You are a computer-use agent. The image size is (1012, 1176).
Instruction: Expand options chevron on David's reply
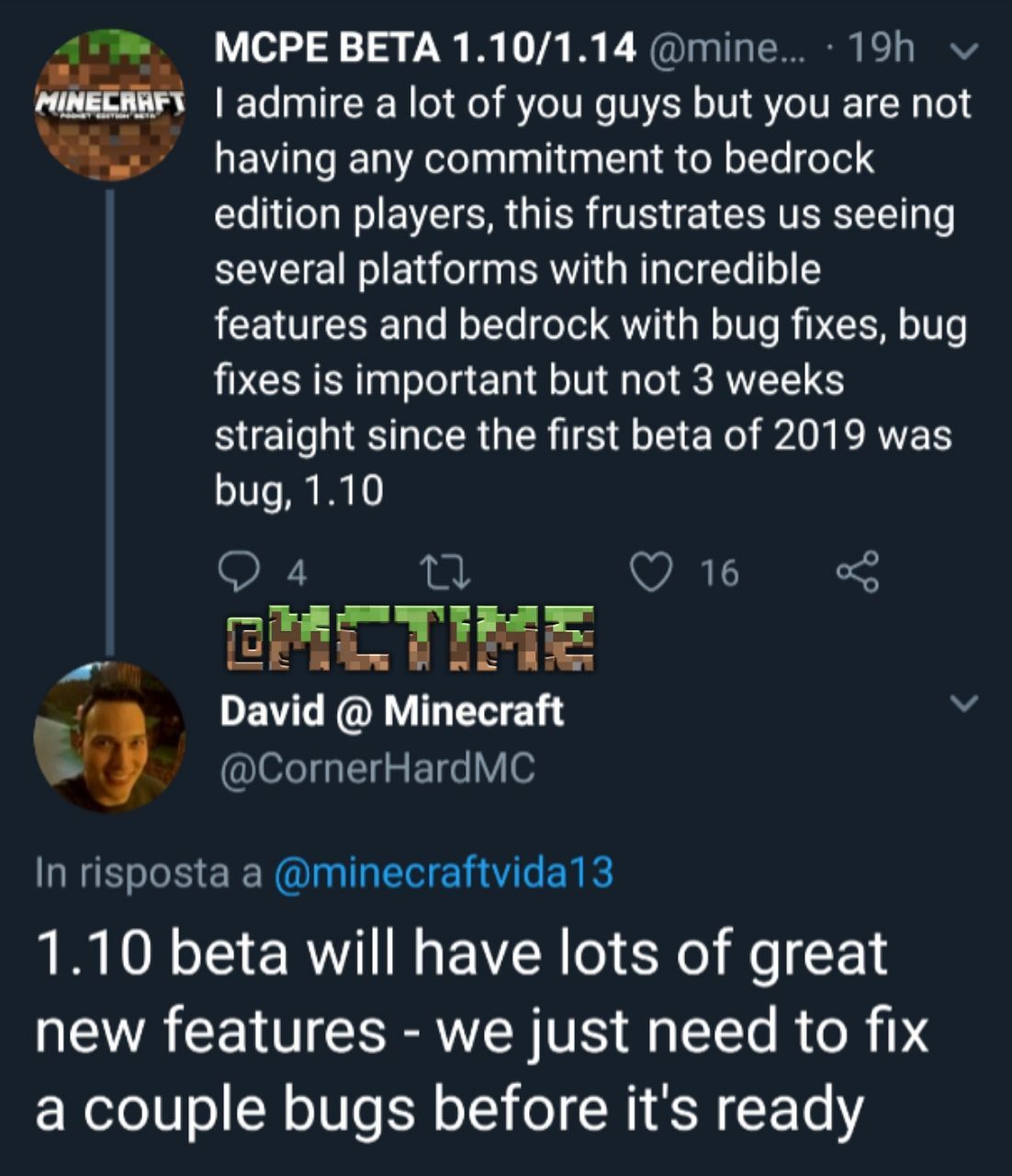[963, 705]
